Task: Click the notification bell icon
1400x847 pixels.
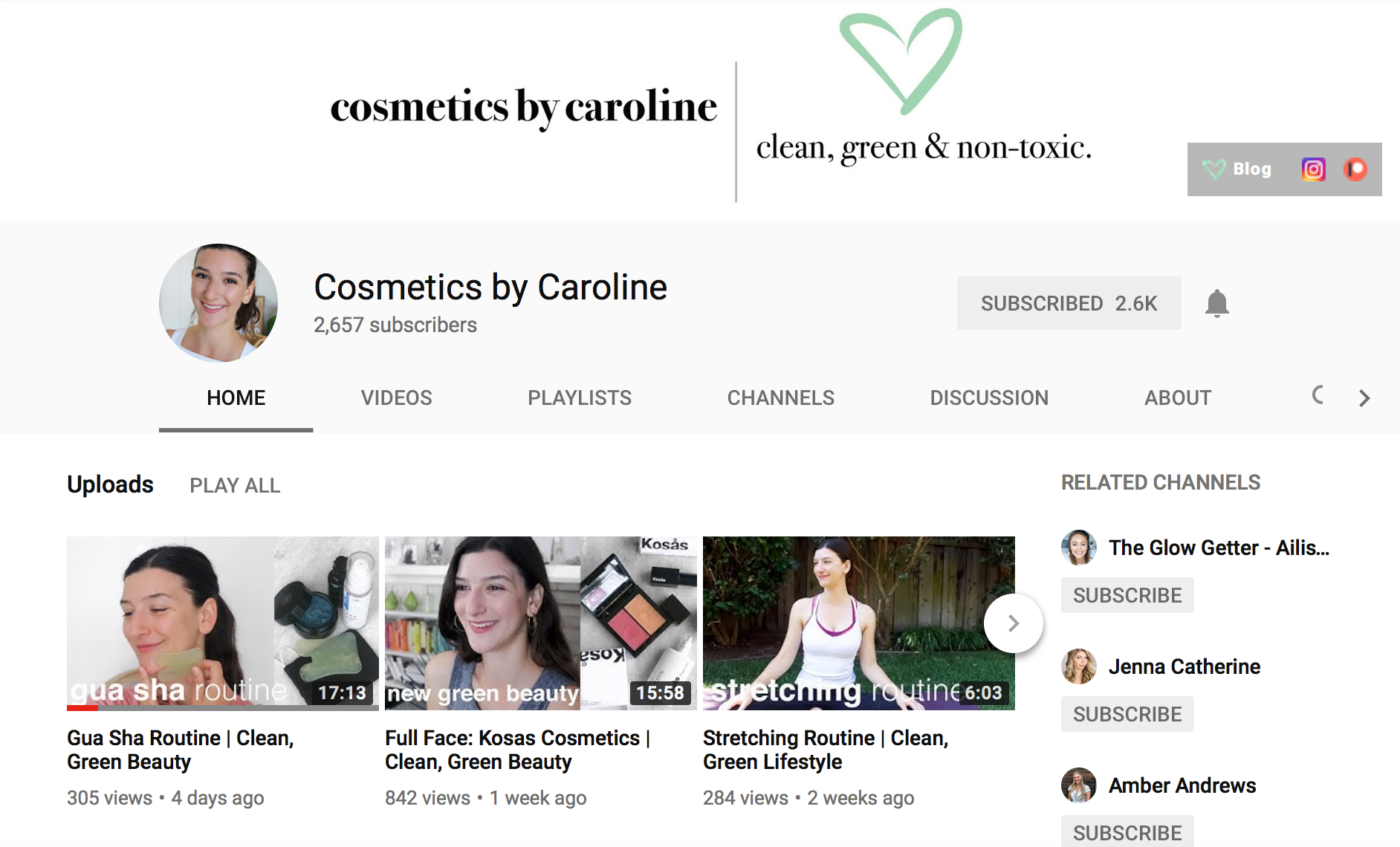Action: click(1217, 303)
